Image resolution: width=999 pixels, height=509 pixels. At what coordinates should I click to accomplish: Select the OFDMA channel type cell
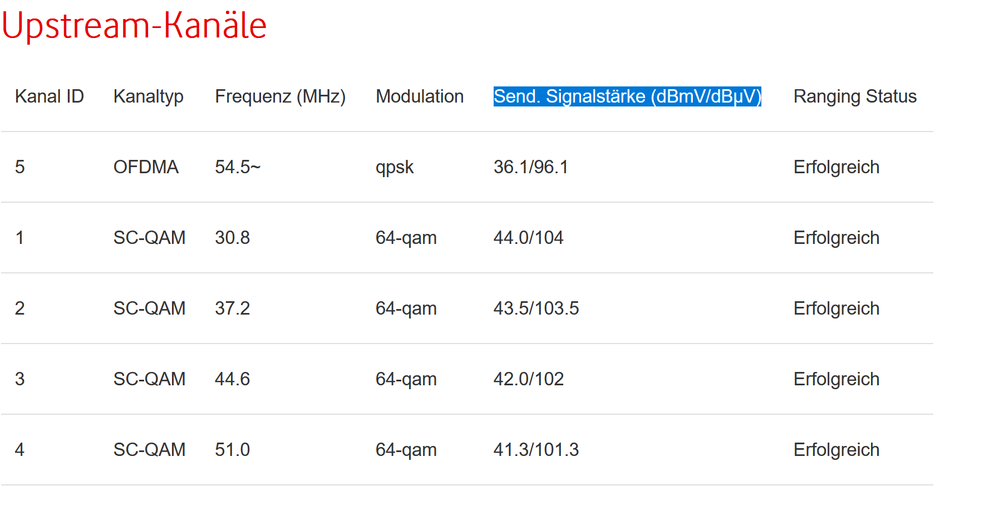pyautogui.click(x=146, y=167)
